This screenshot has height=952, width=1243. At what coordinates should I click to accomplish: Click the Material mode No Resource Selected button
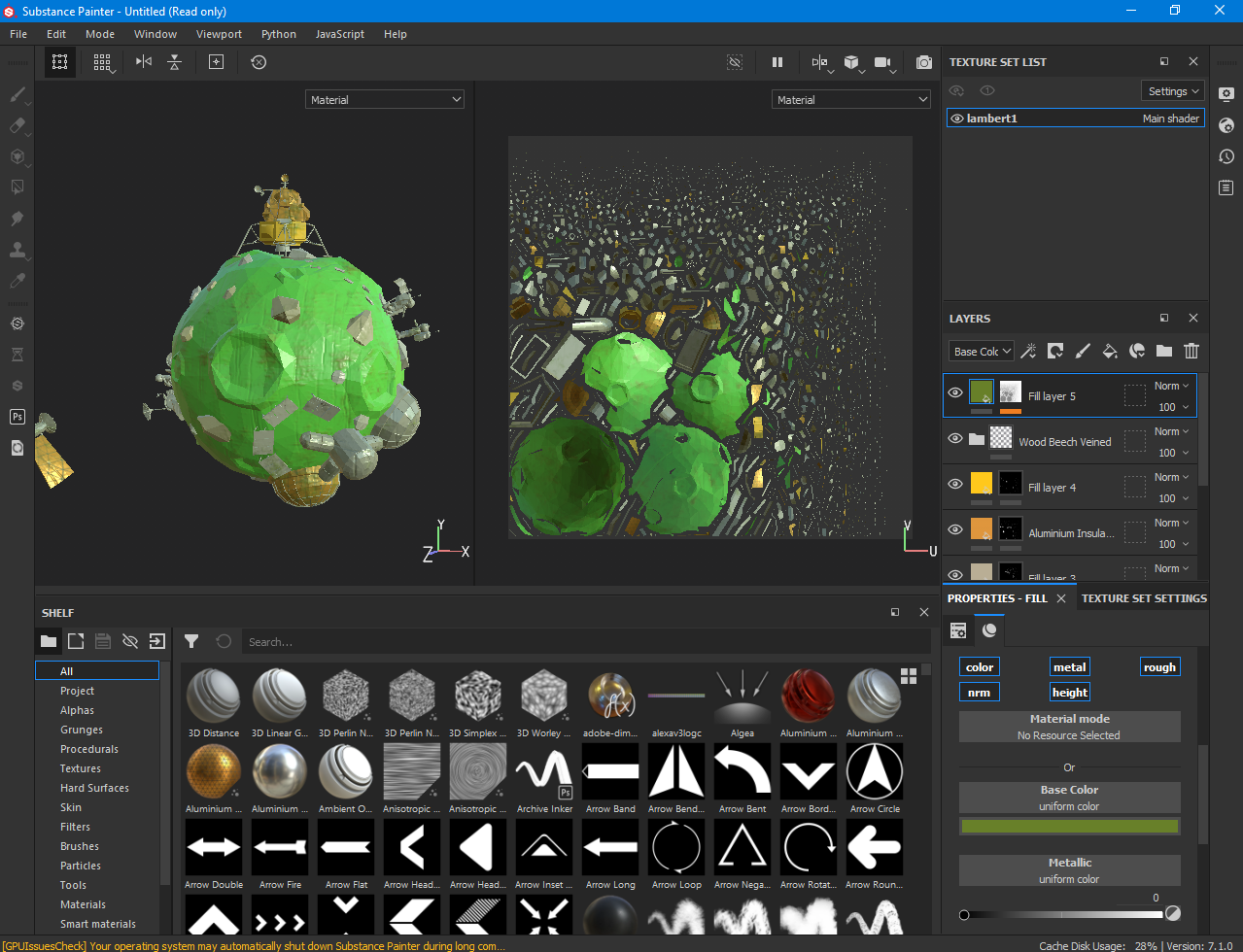point(1070,727)
